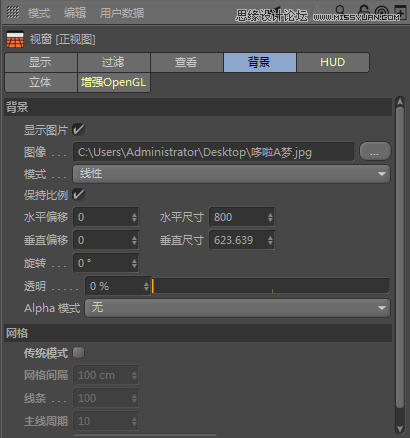Click the viewport icon next to 视窗
The width and height of the screenshot is (410, 438).
[x=15, y=39]
